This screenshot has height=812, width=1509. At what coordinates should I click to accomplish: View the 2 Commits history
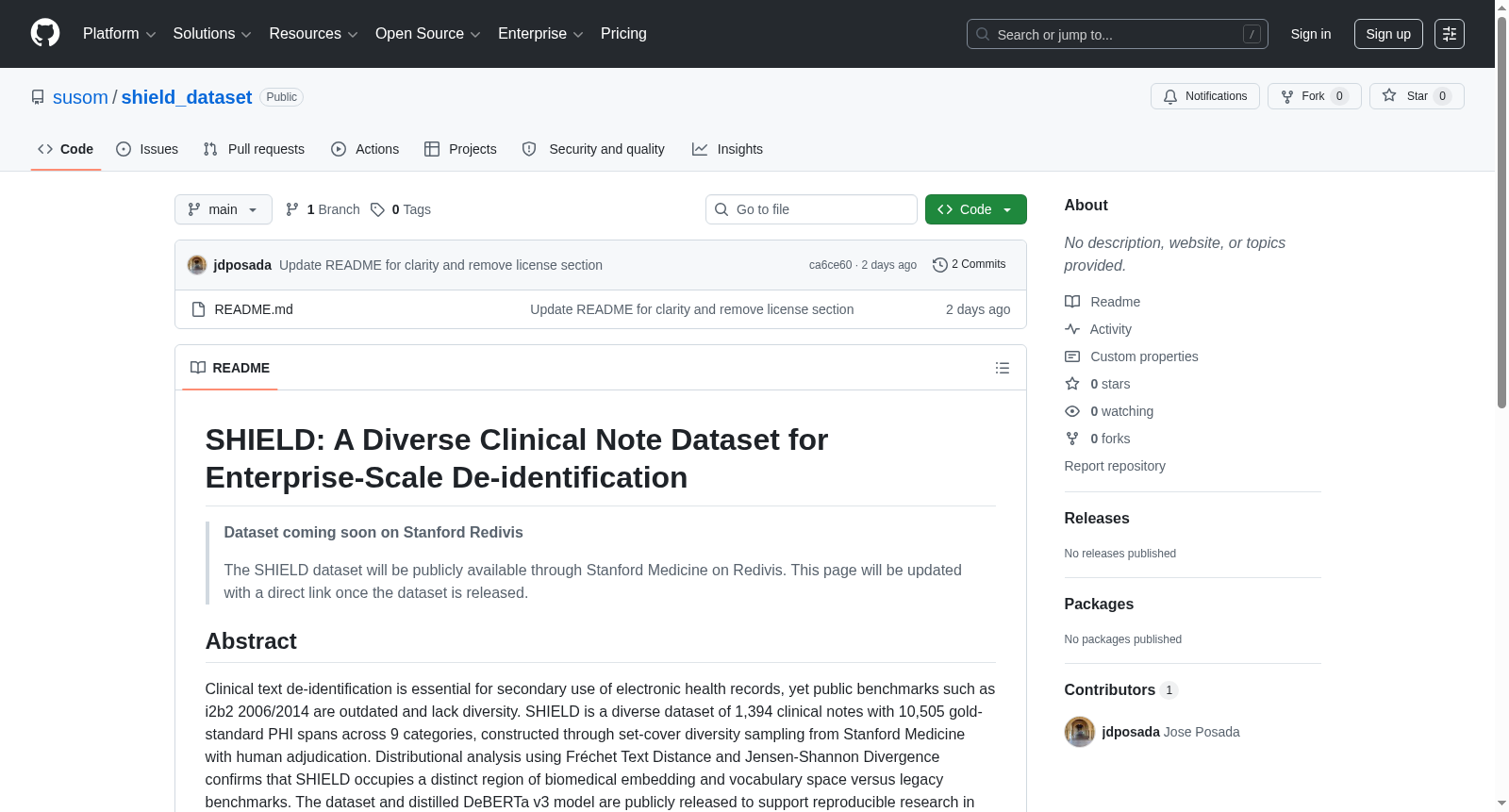pyautogui.click(x=969, y=265)
